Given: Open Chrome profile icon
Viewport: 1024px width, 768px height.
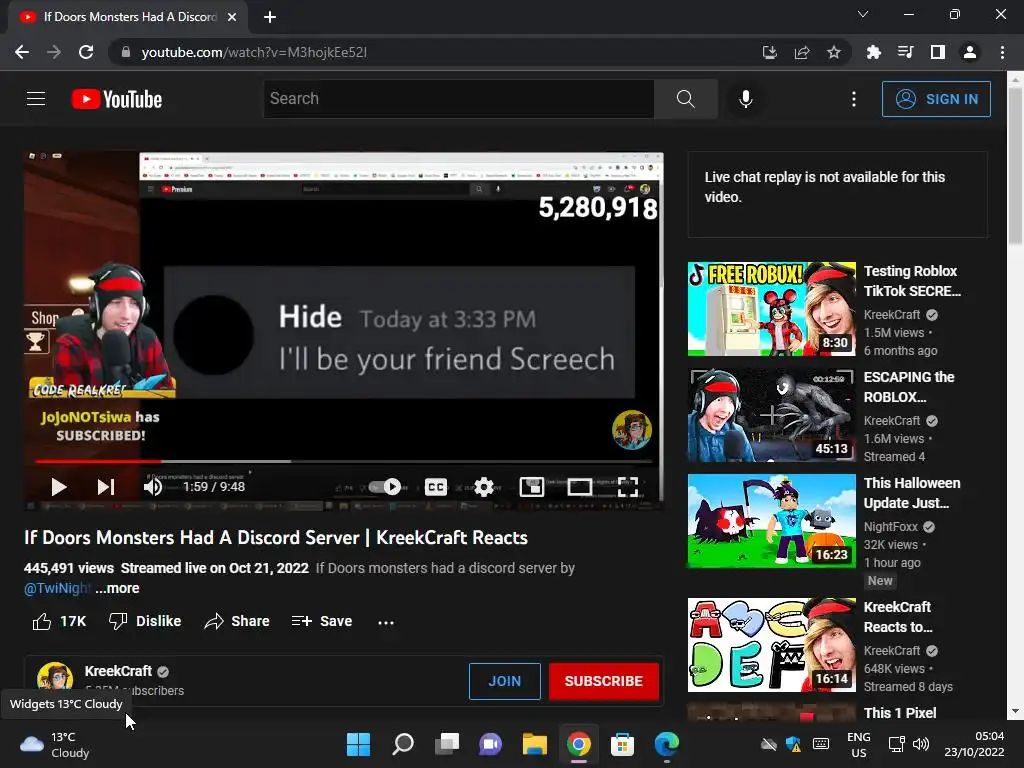Looking at the screenshot, I should [x=970, y=52].
